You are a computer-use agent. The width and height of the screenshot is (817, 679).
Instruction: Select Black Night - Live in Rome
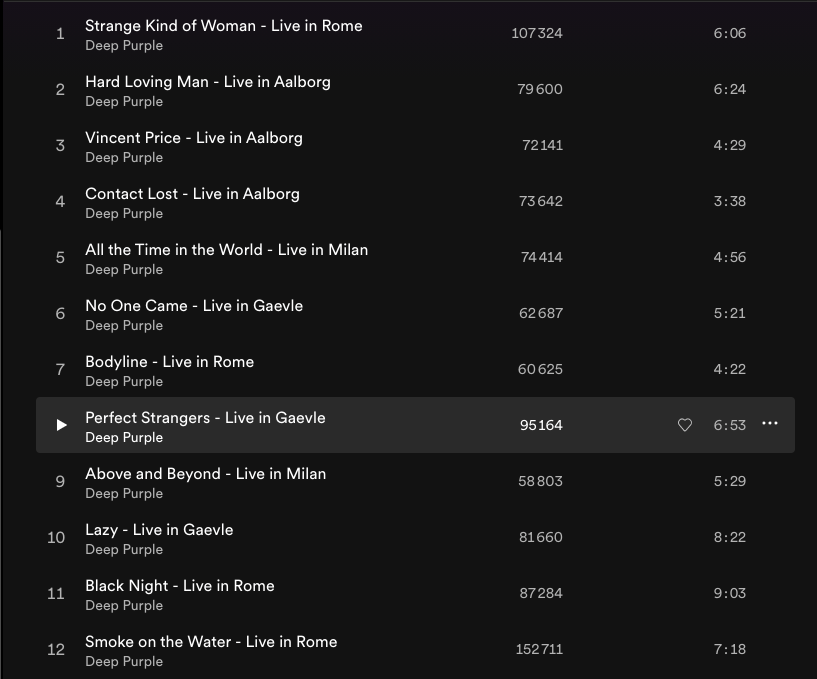(179, 585)
